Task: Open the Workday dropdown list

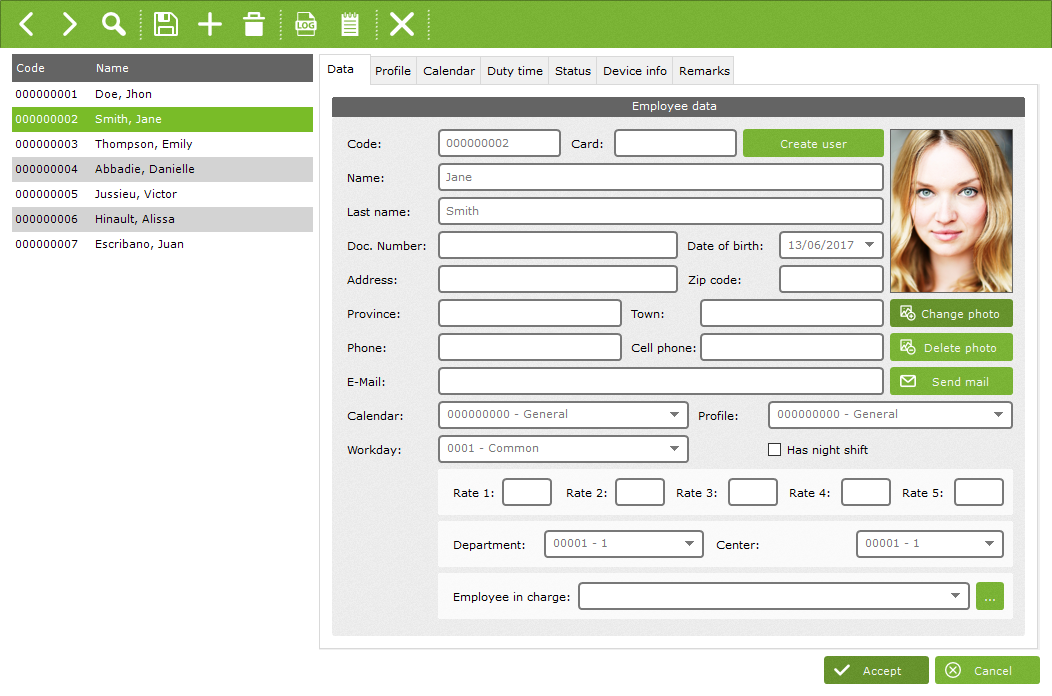Action: point(674,449)
